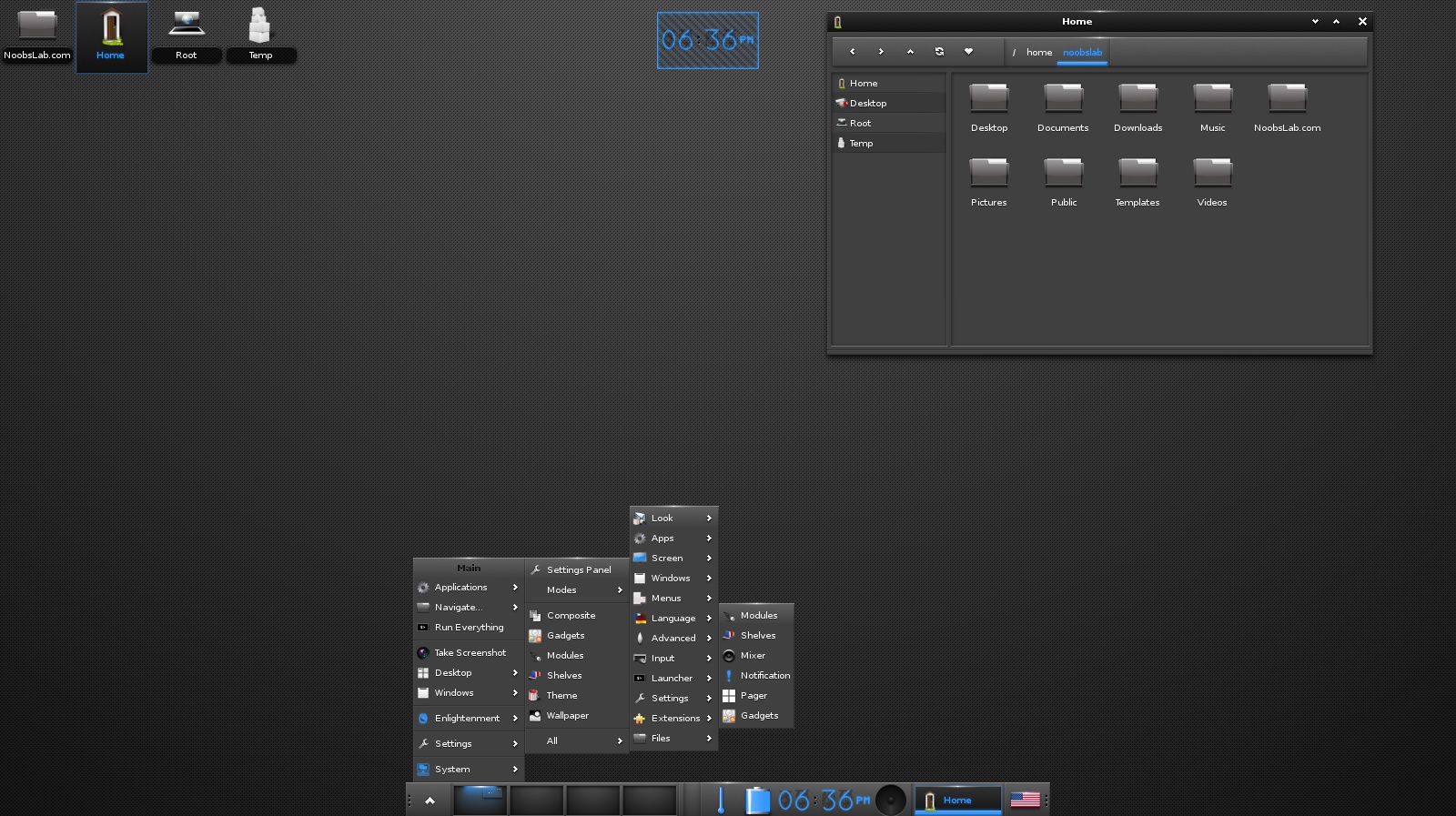Click the battery icon on the shelf
The image size is (1456, 816).
(757, 800)
